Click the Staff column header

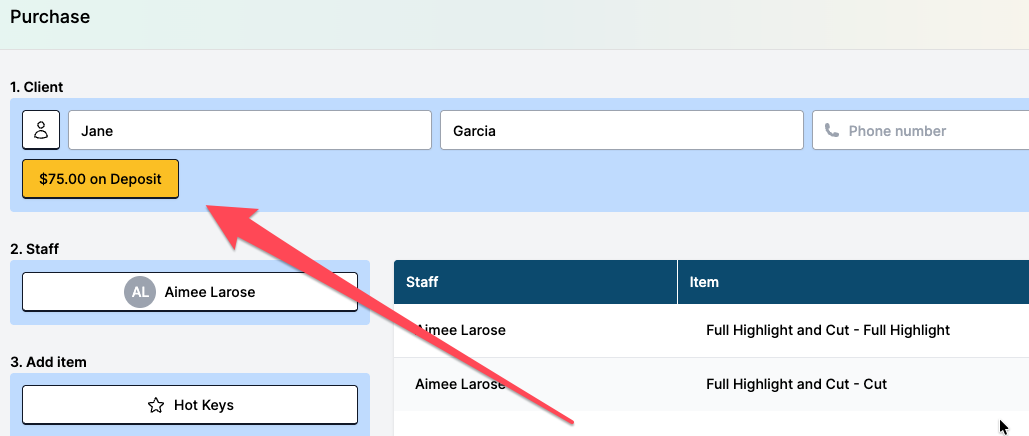[422, 282]
